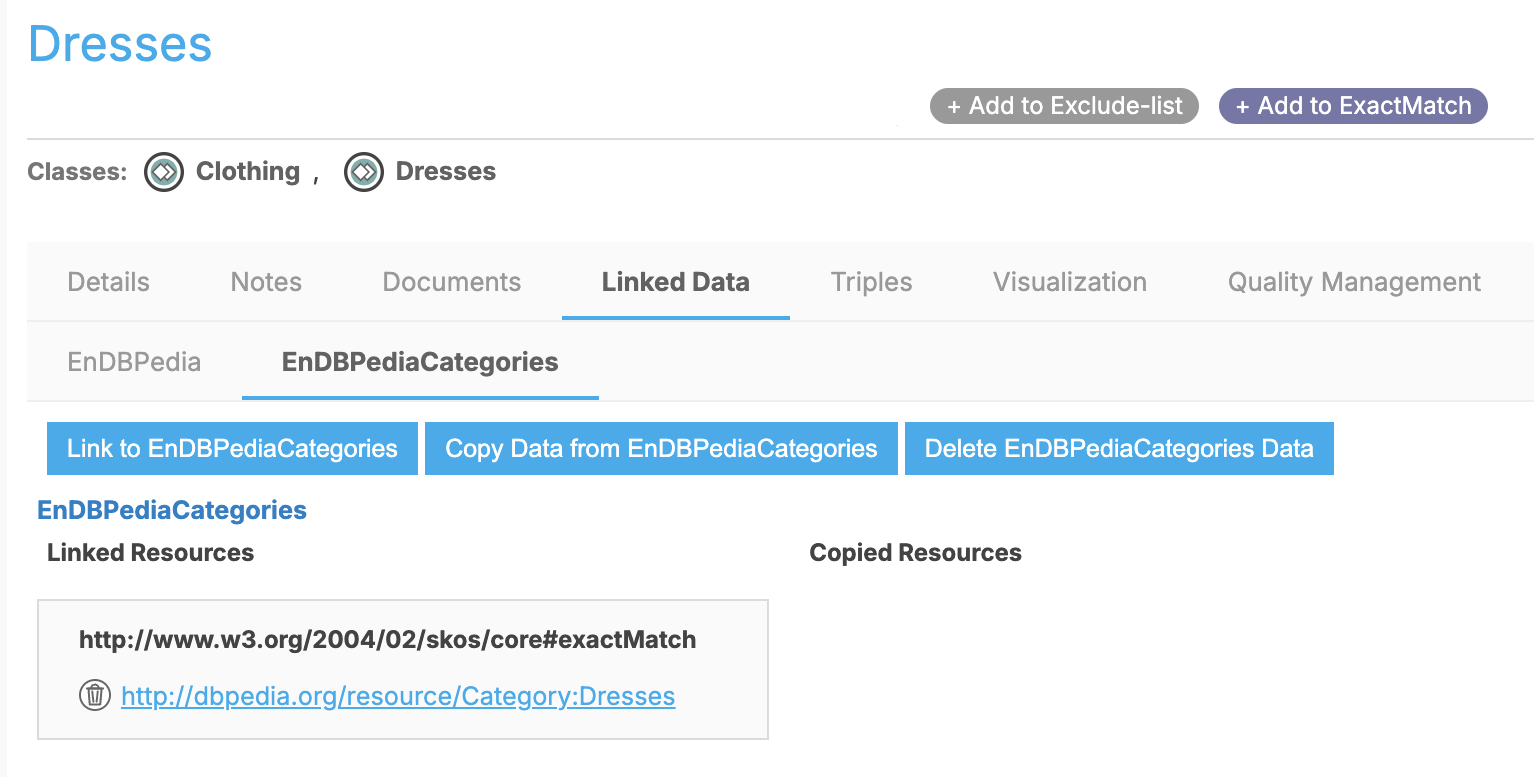Show the Visualization tab
Image resolution: width=1534 pixels, height=777 pixels.
pyautogui.click(x=1070, y=282)
